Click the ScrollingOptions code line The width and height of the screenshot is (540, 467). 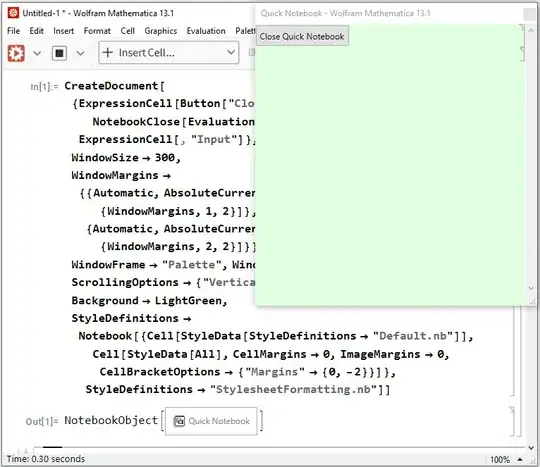(163, 283)
